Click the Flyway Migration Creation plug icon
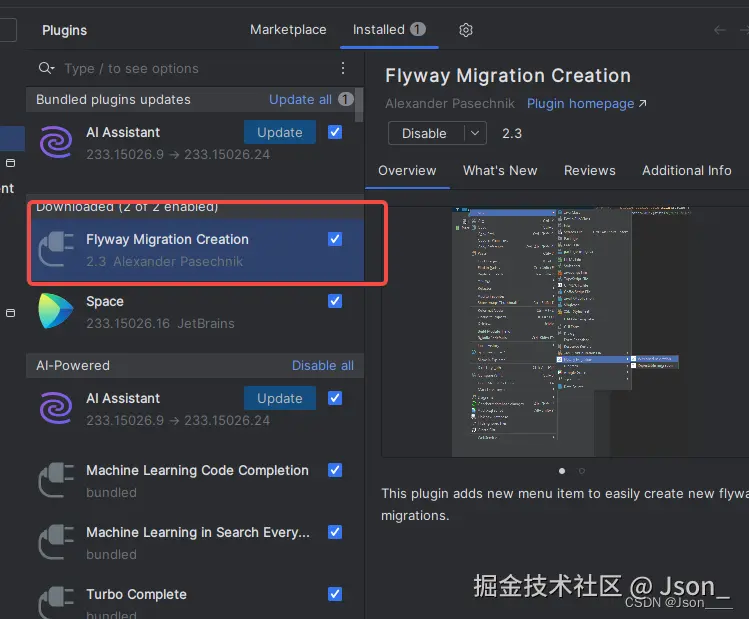 [56, 249]
